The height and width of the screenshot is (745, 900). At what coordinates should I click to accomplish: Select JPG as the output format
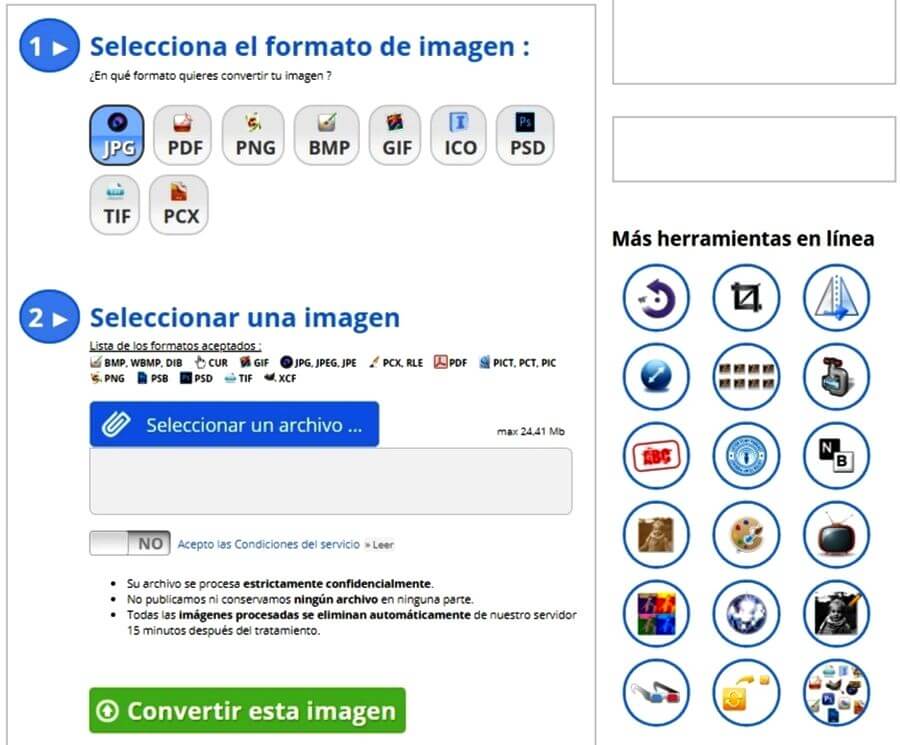[x=117, y=135]
